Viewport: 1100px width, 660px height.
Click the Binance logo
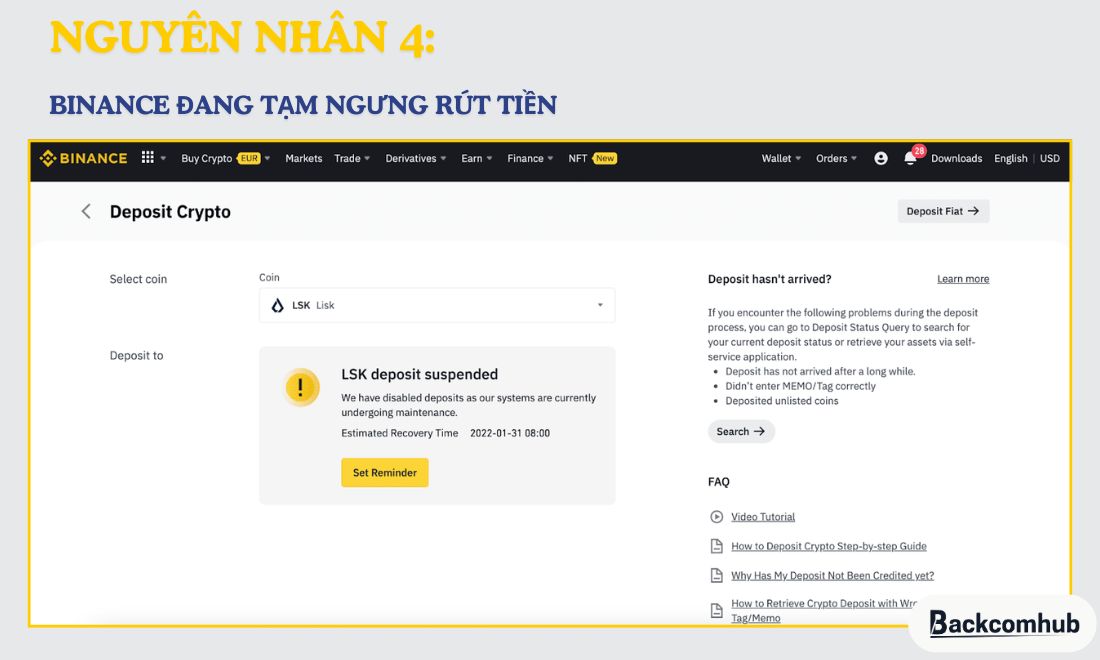click(x=83, y=159)
